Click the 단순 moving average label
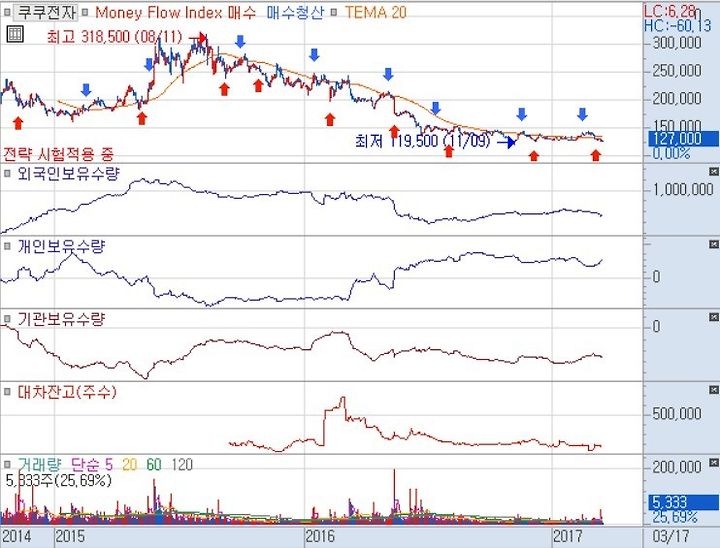The height and width of the screenshot is (548, 720). [x=85, y=464]
